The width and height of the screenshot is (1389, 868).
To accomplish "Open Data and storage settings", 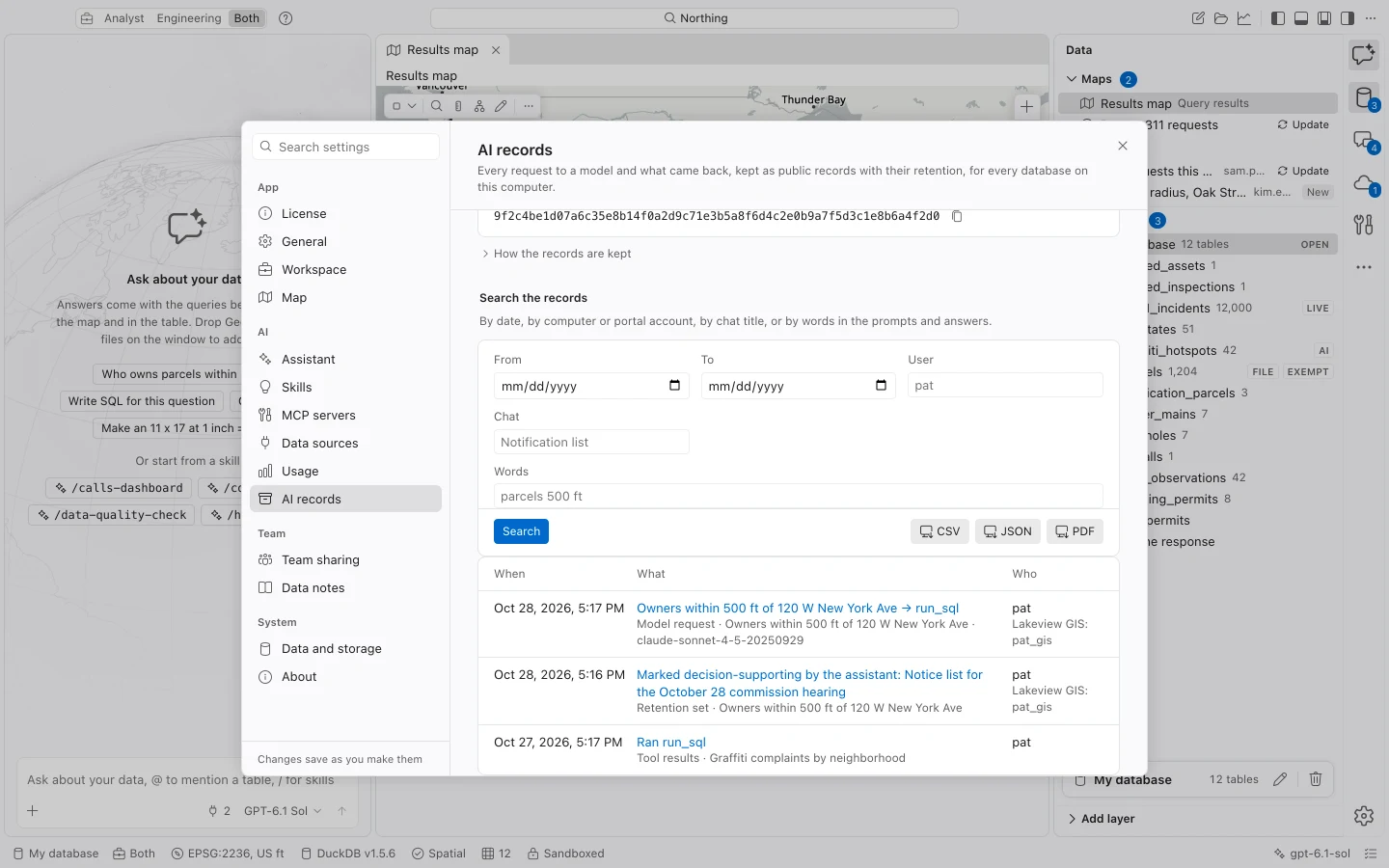I will [345, 649].
